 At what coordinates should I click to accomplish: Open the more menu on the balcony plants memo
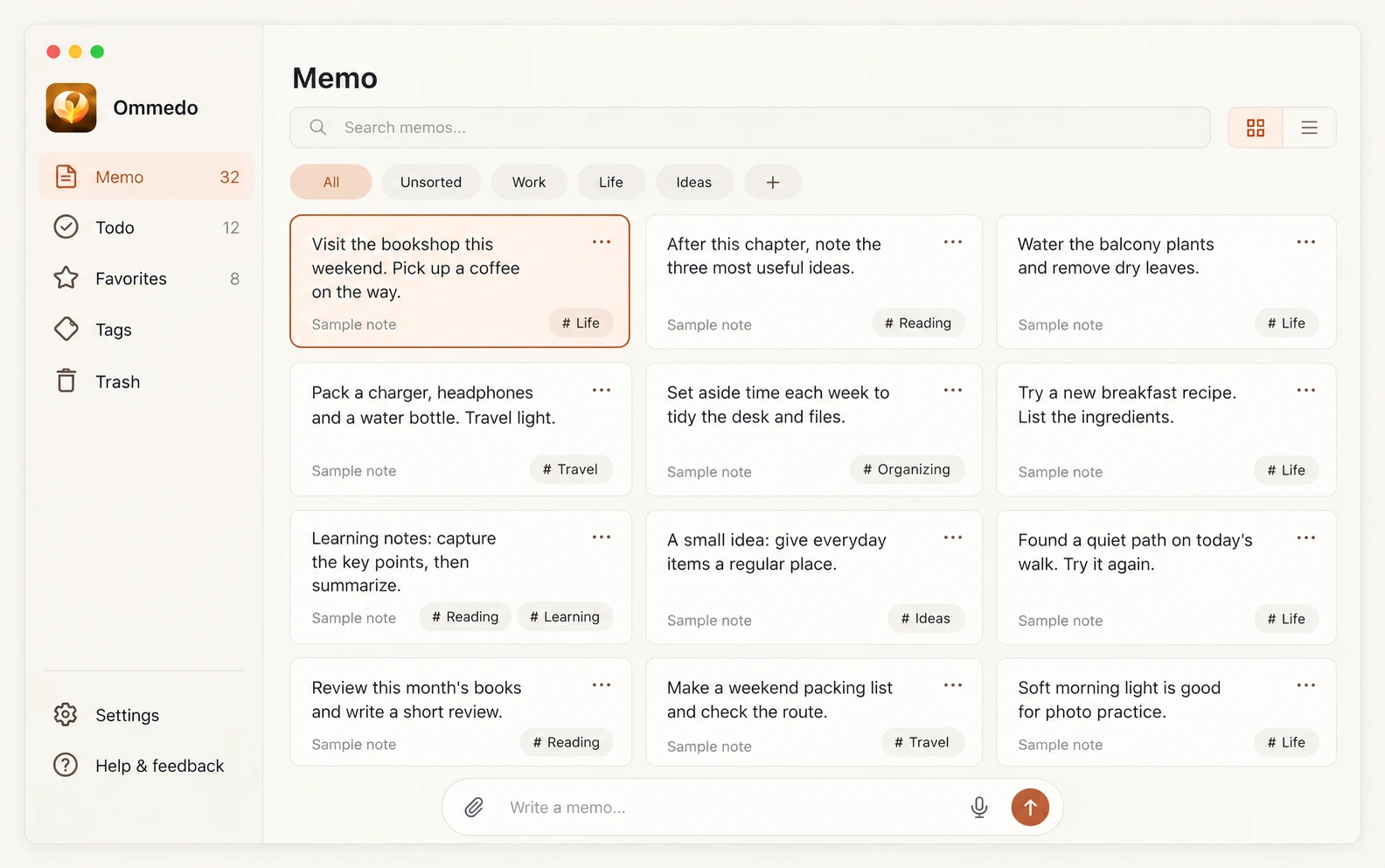[x=1306, y=242]
